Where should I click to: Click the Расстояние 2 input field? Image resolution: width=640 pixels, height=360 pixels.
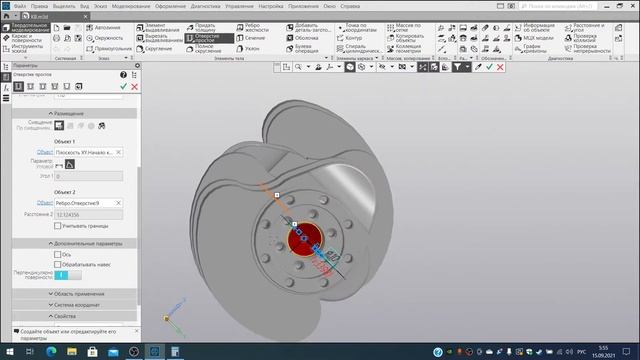point(88,215)
